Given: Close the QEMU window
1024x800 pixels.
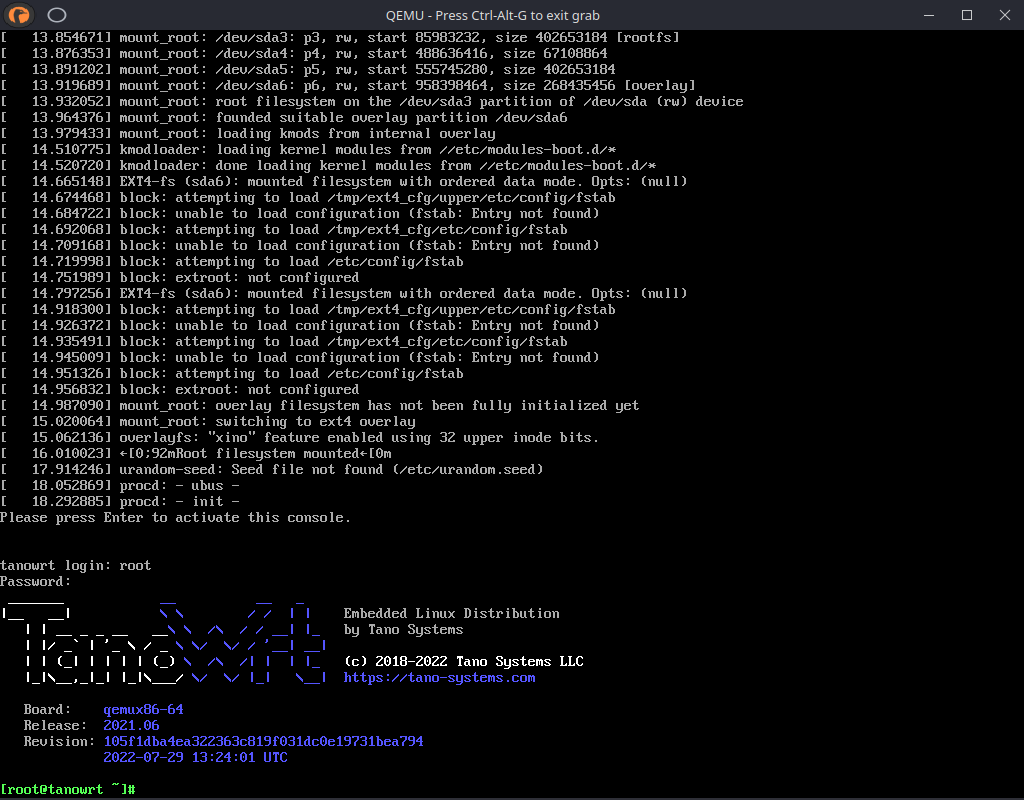Looking at the screenshot, I should [x=1004, y=15].
